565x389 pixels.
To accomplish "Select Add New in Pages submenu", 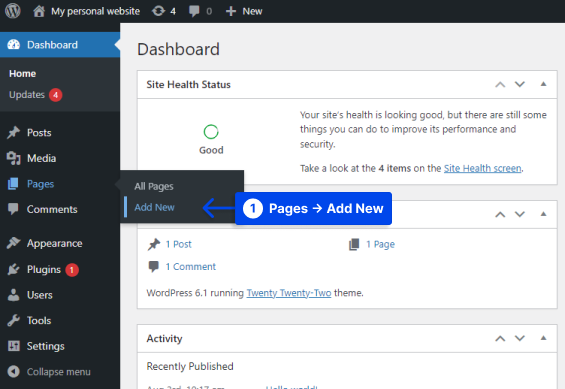I will (x=154, y=207).
